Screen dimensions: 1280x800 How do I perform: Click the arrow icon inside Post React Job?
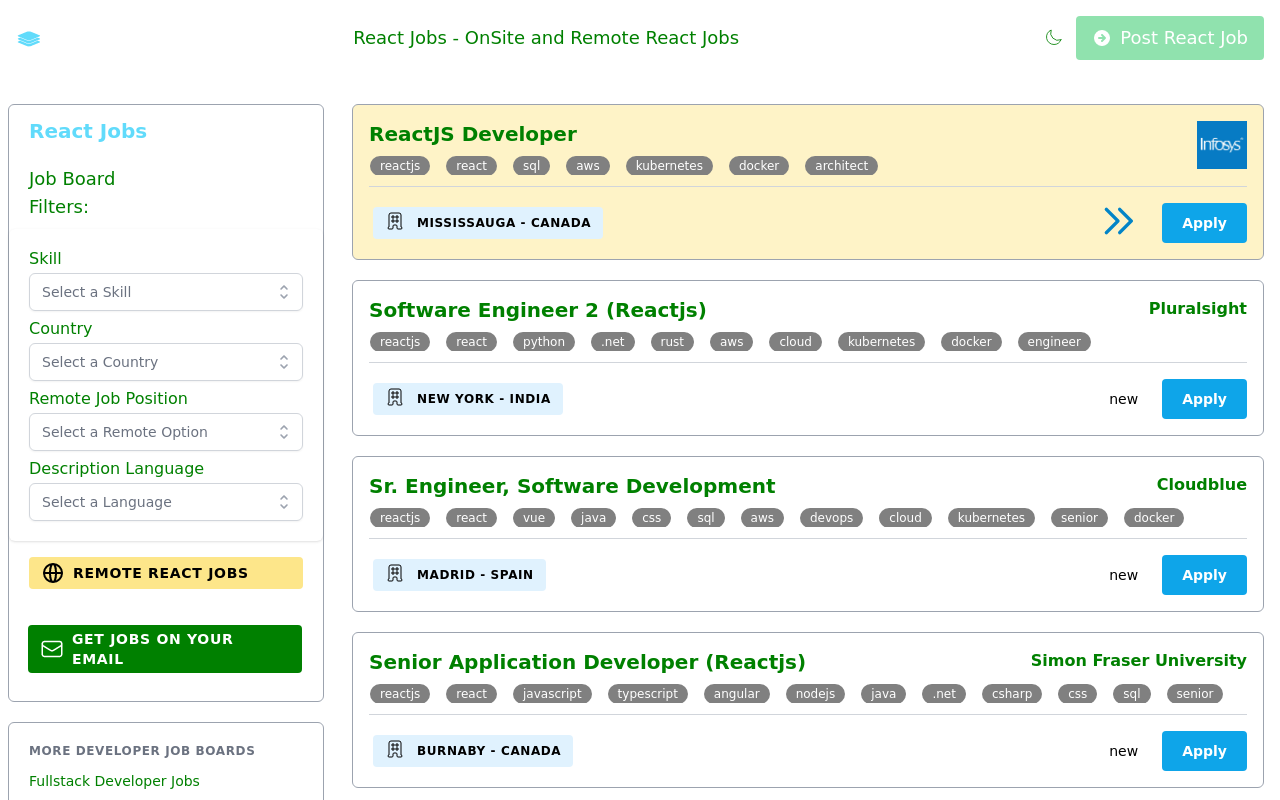[1102, 38]
